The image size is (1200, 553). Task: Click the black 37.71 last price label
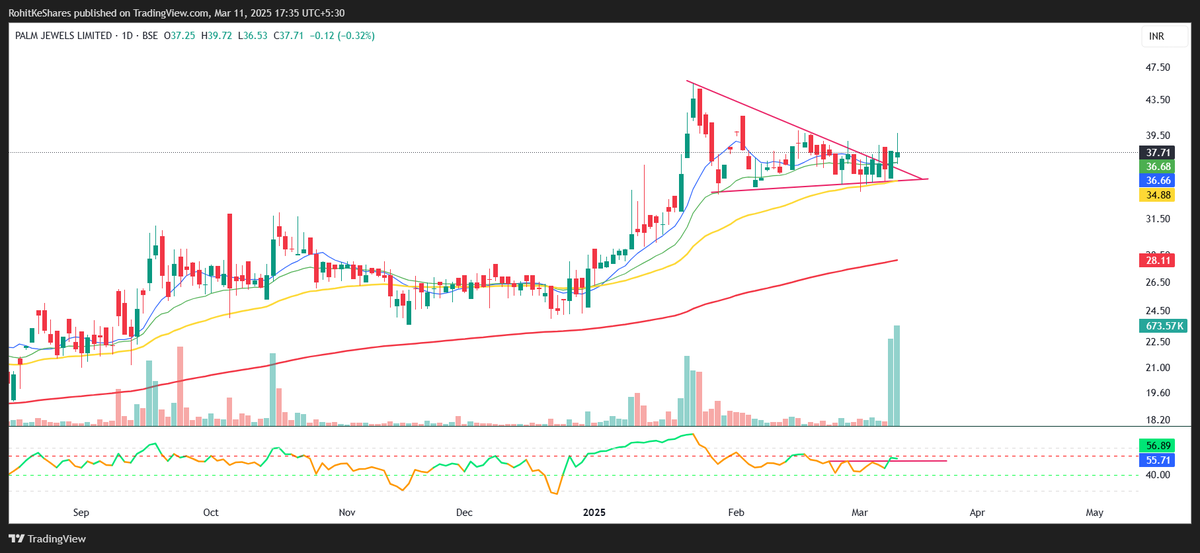pos(1158,152)
